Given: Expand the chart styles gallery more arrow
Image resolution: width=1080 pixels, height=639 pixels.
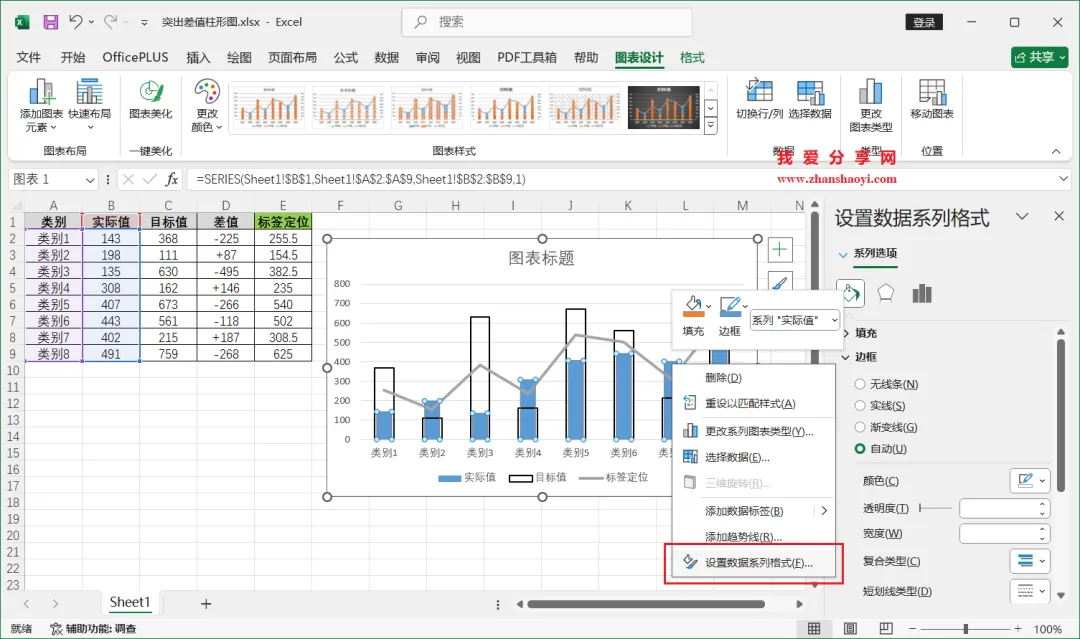Looking at the screenshot, I should [x=711, y=126].
